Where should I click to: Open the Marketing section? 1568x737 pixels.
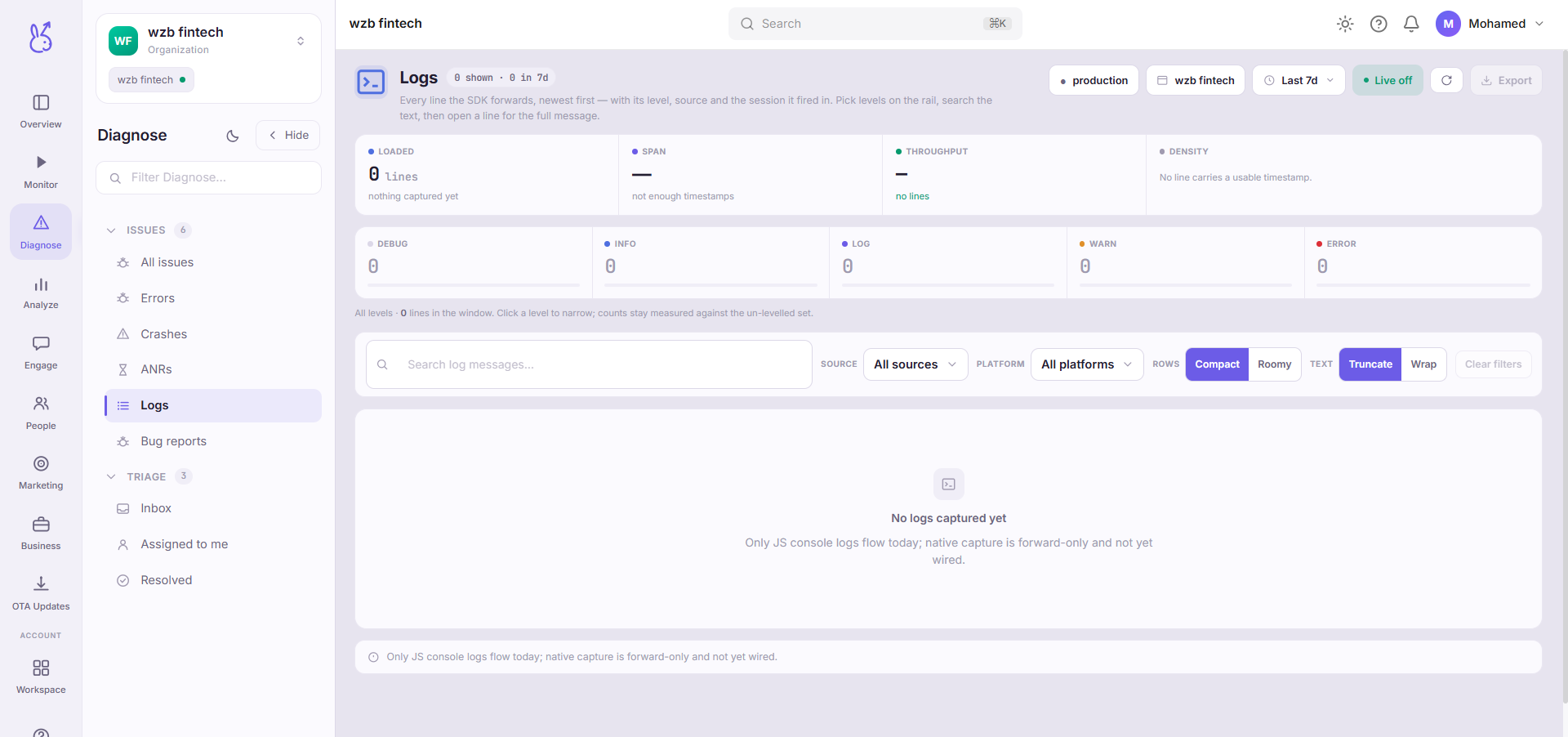point(41,474)
